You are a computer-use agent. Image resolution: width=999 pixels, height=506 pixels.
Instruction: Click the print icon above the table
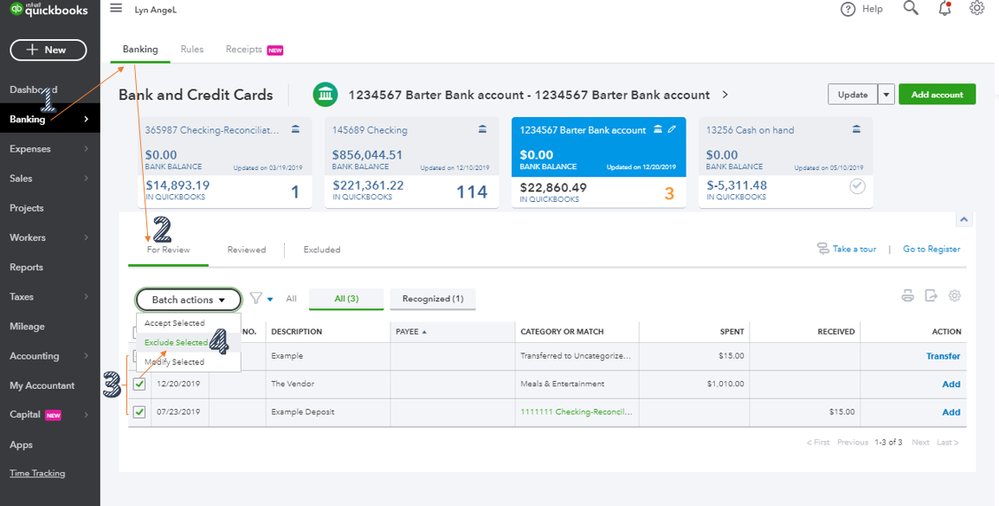click(x=908, y=296)
